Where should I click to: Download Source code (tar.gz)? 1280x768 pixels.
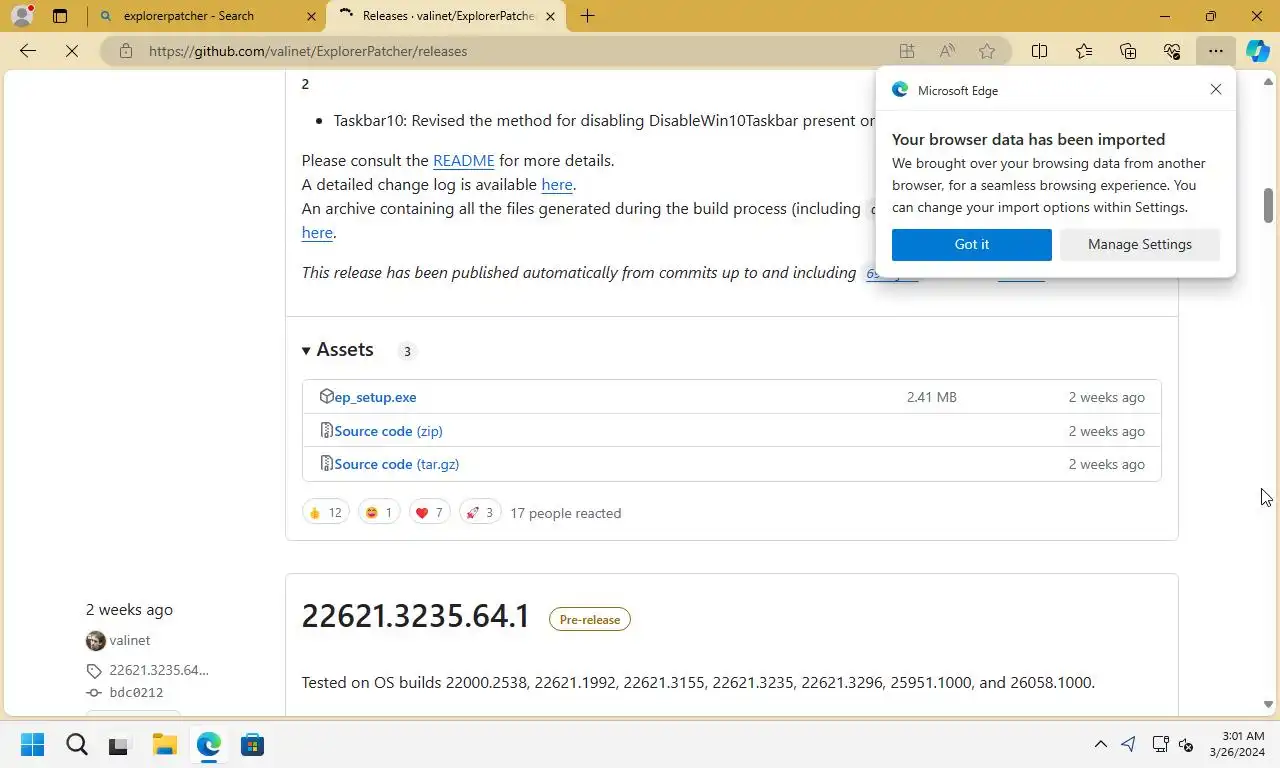pos(396,464)
